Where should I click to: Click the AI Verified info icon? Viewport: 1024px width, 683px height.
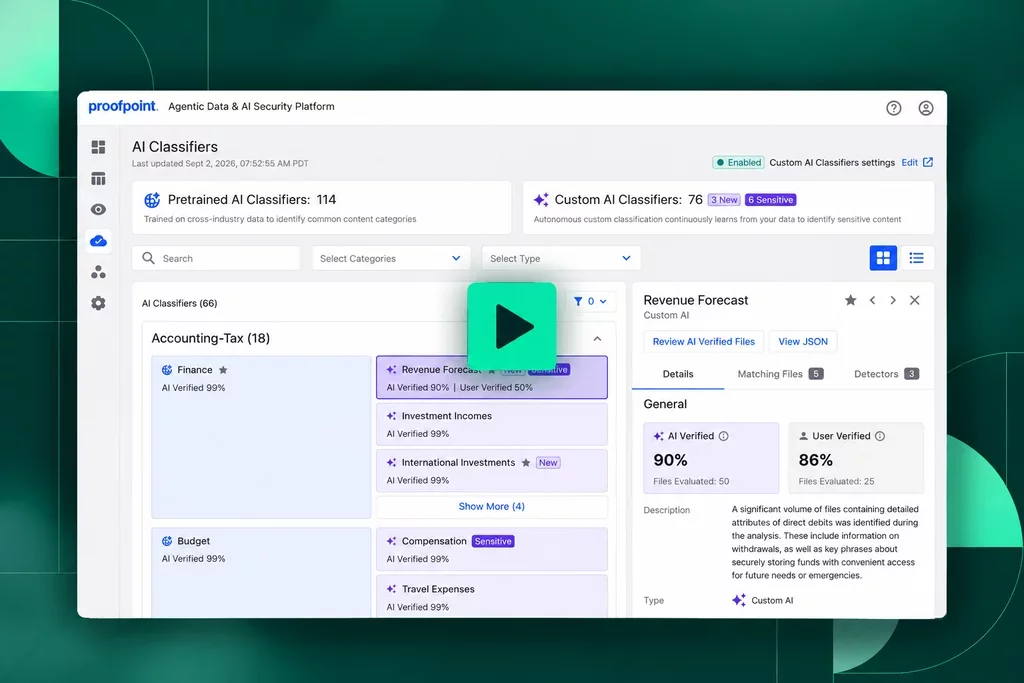tap(724, 436)
